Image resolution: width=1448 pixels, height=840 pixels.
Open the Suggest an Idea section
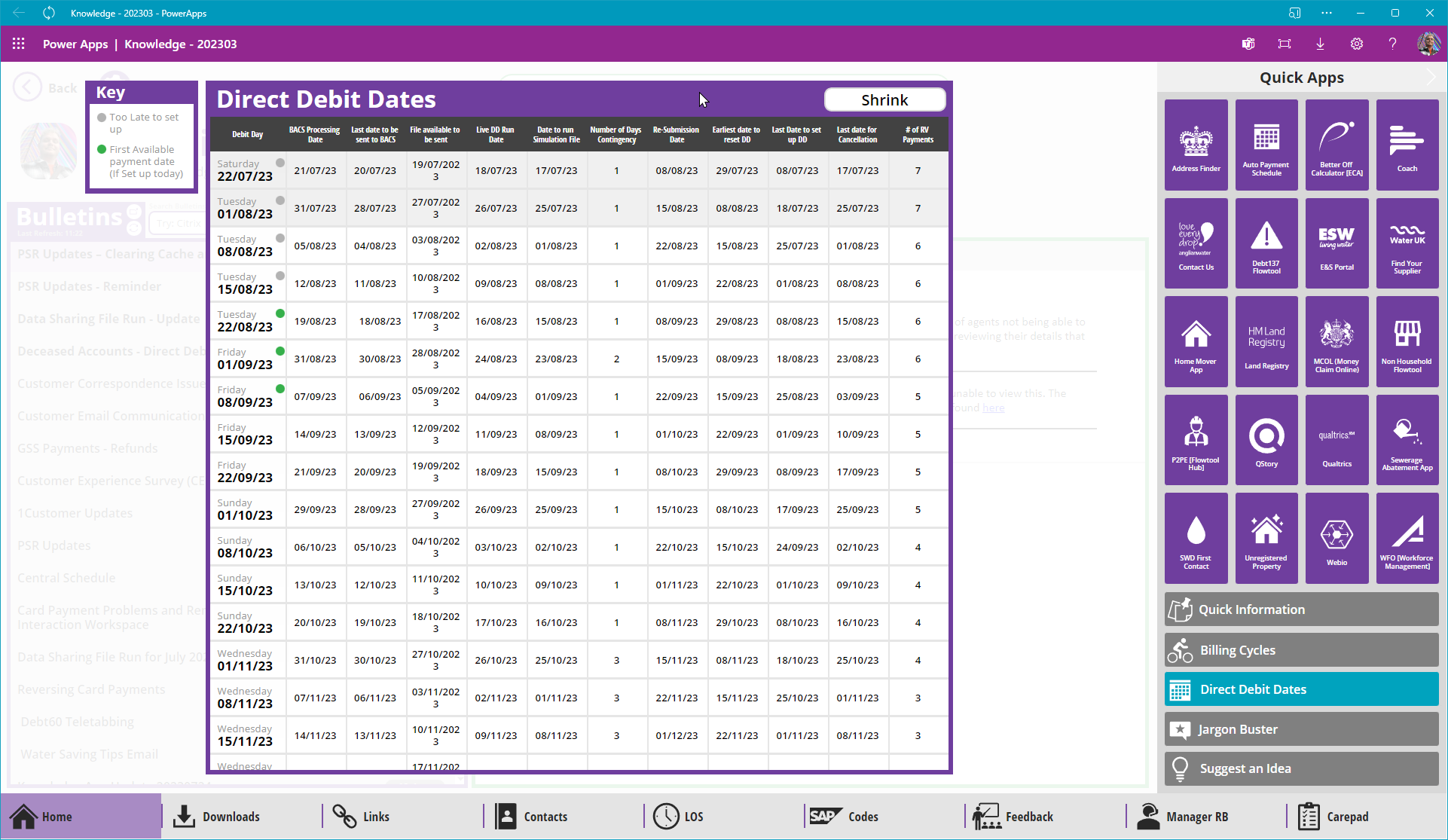coord(1301,768)
